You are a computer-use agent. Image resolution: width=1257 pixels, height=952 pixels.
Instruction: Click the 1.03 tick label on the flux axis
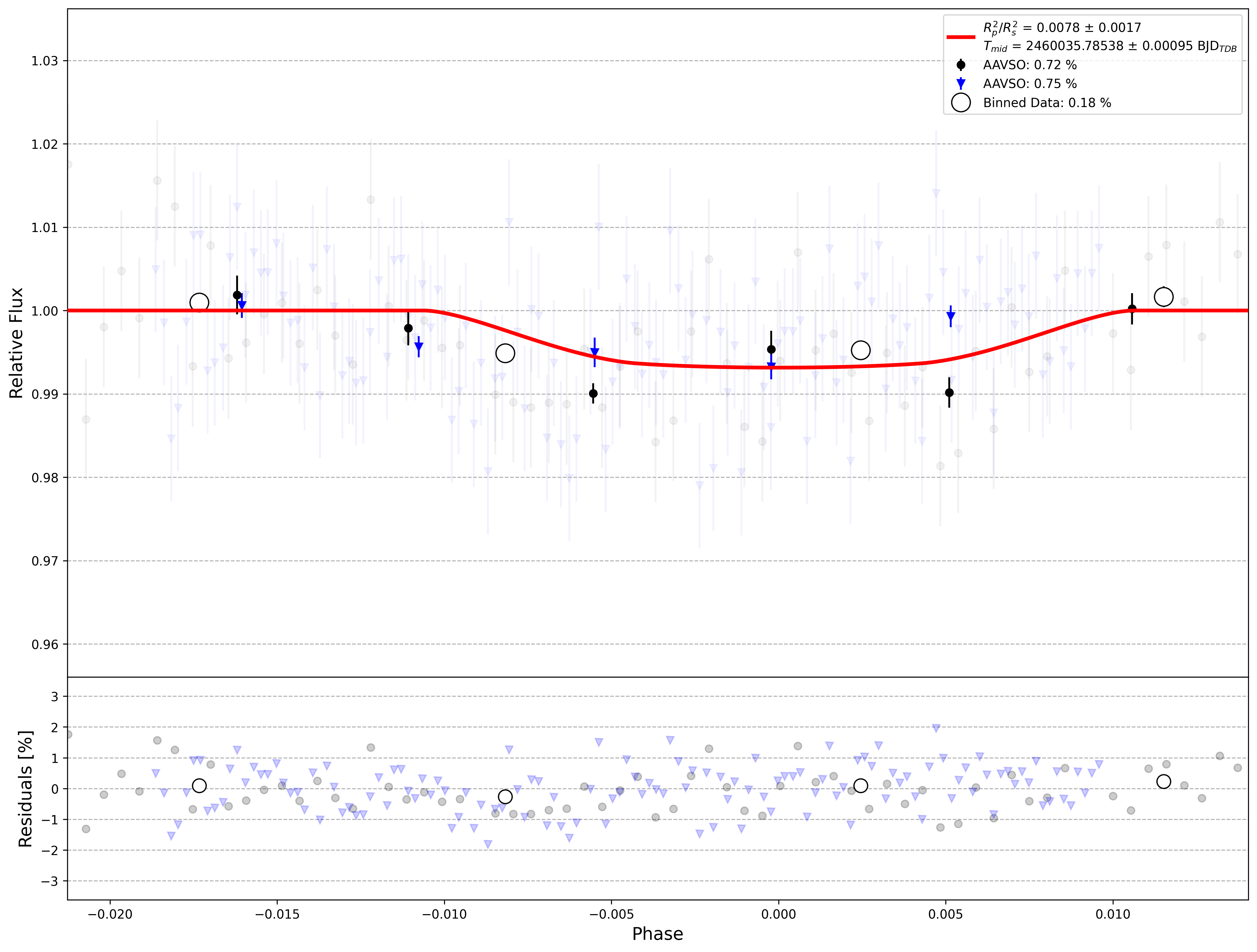45,61
